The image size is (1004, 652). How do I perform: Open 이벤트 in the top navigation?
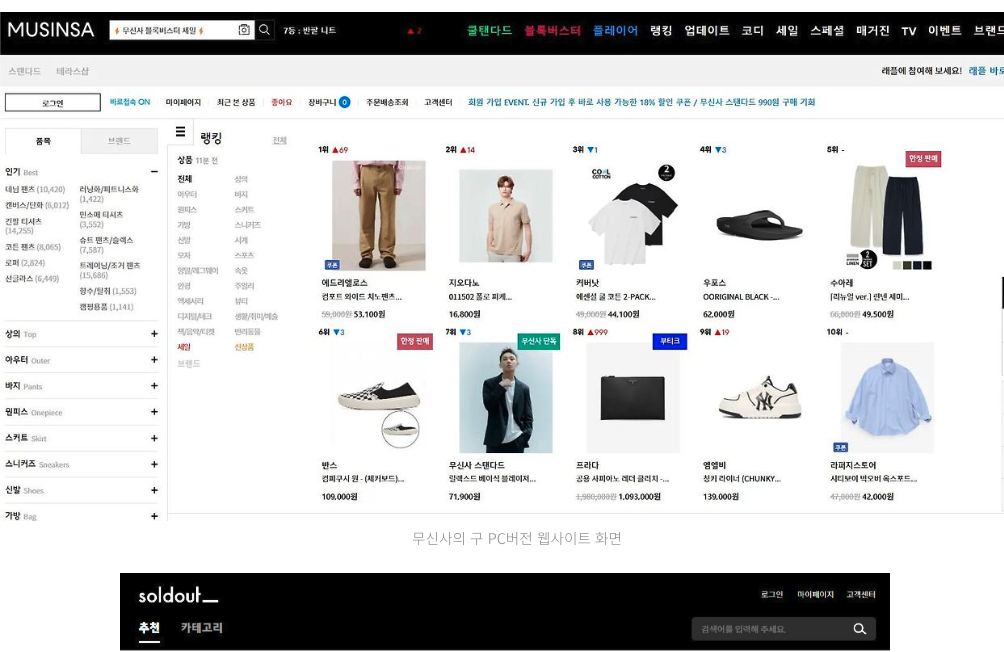coord(944,30)
